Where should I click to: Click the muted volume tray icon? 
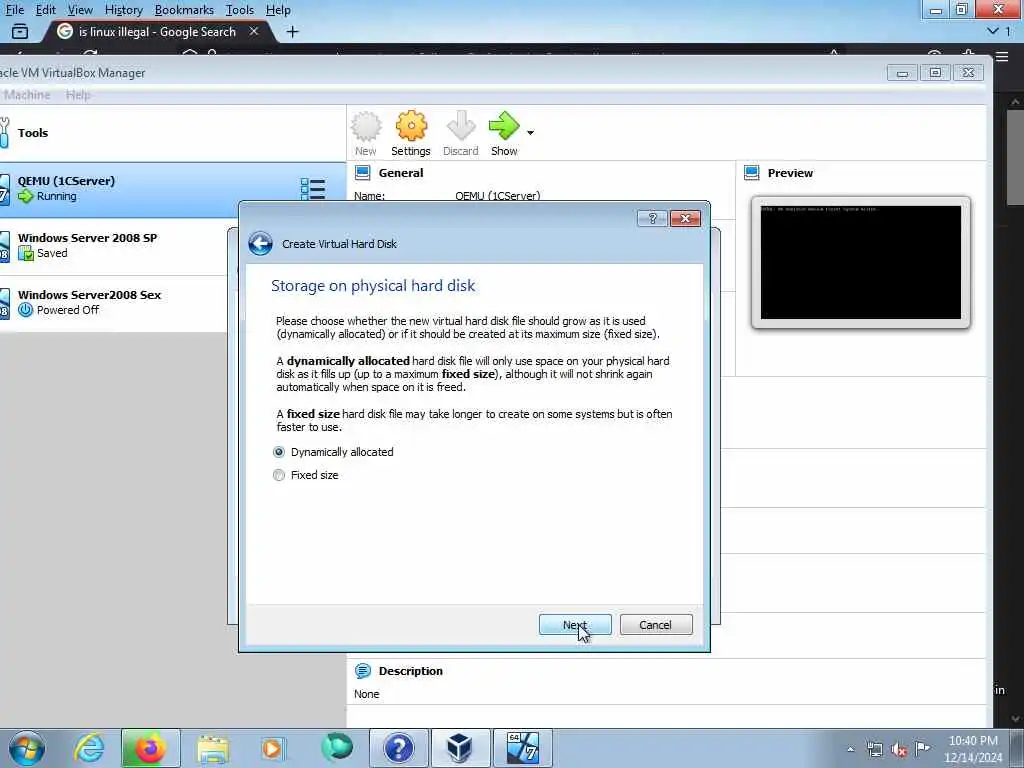pyautogui.click(x=899, y=749)
